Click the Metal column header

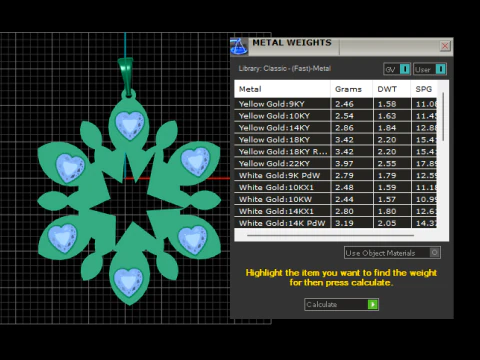pyautogui.click(x=283, y=89)
